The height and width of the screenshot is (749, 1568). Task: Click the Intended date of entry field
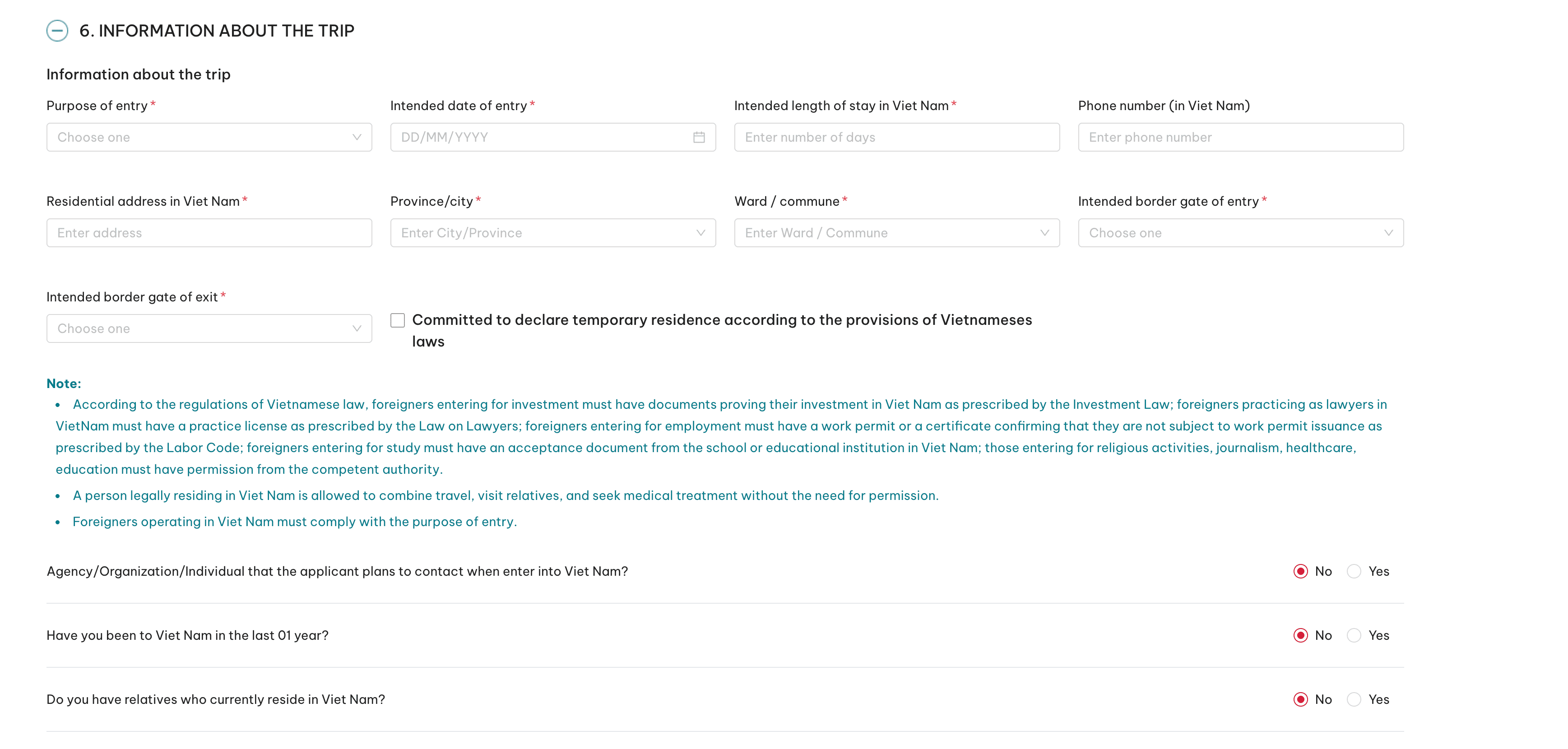pos(553,138)
